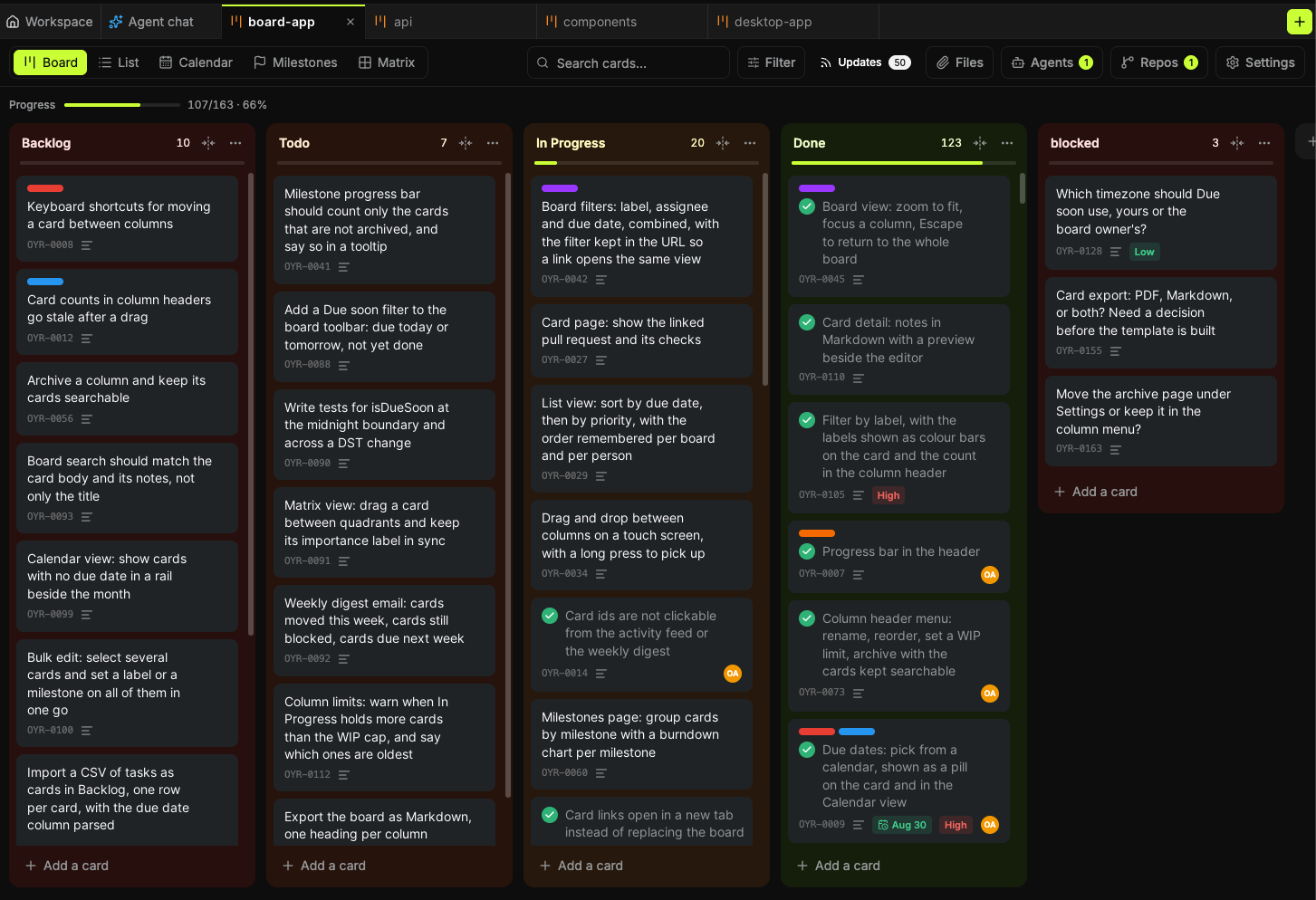Click the In Progress column scrollbar
The image size is (1316, 900).
(x=765, y=280)
